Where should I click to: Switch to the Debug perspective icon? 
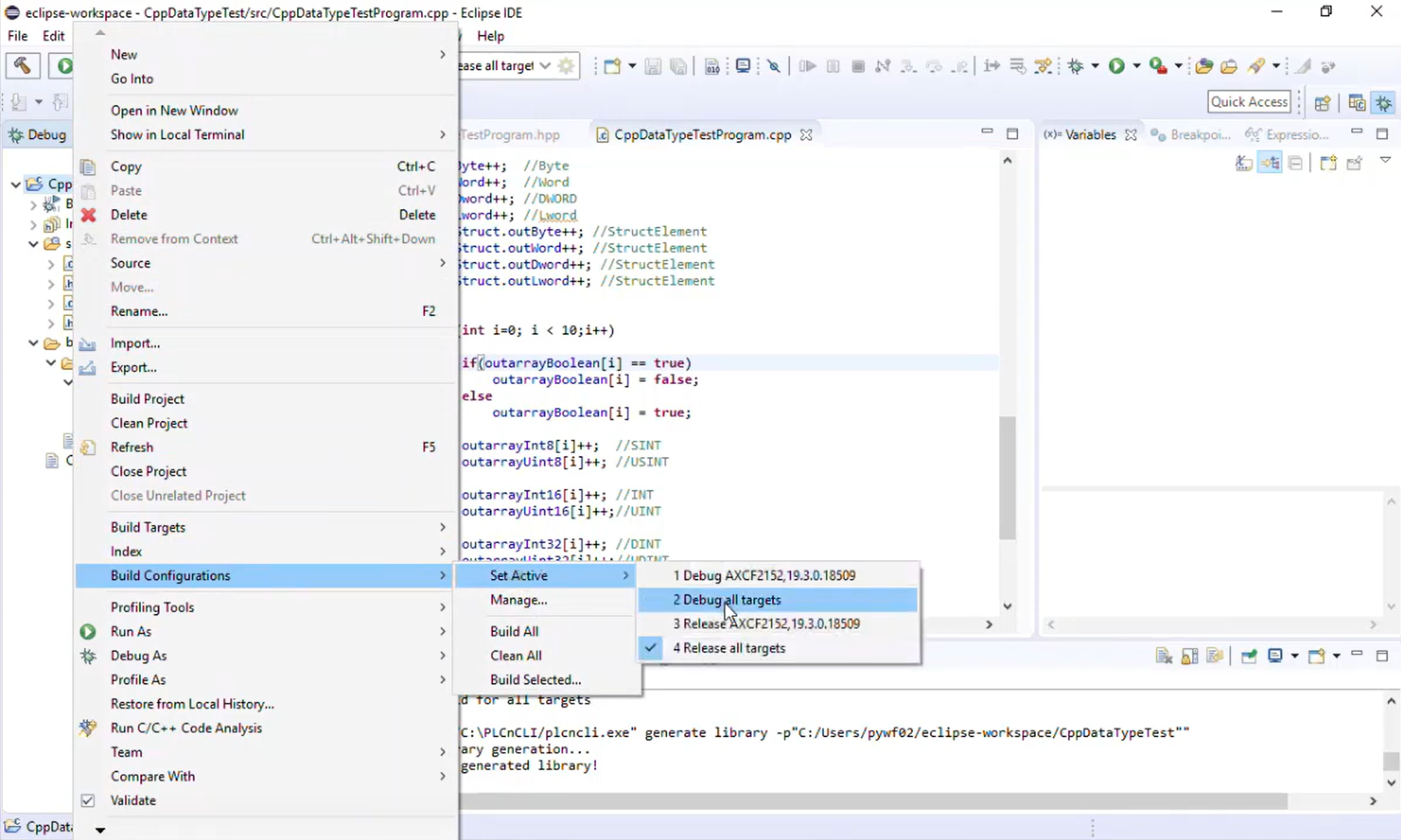(x=1384, y=102)
